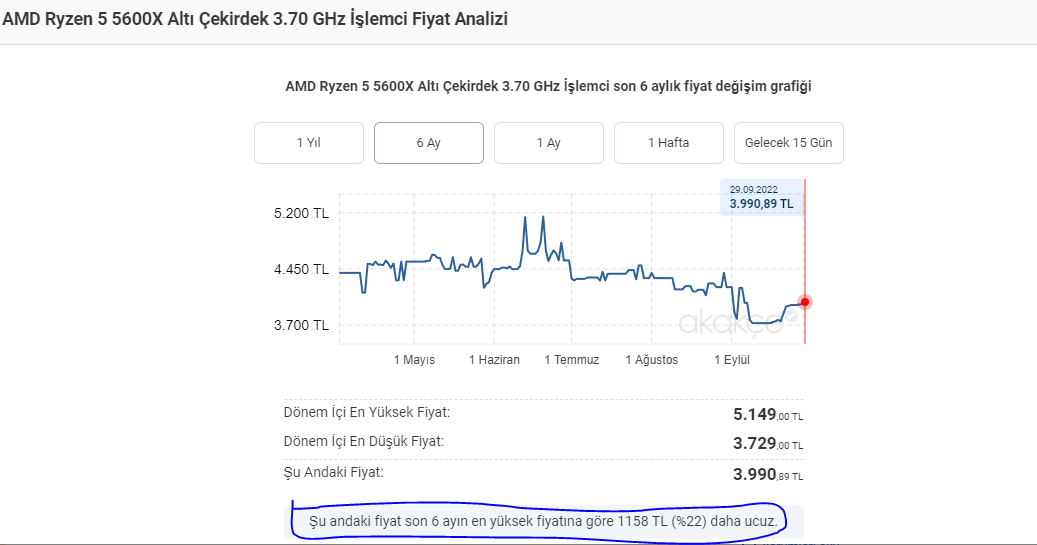Click the 1 Mayıs axis label
Image resolution: width=1037 pixels, height=545 pixels.
[x=414, y=360]
